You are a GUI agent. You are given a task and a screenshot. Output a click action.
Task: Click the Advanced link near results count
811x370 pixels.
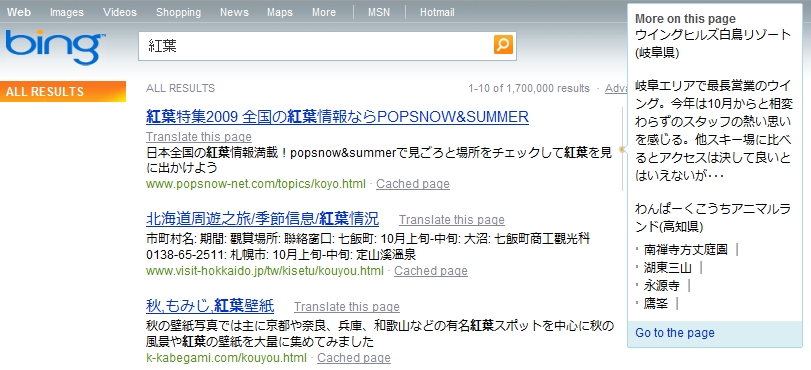click(617, 88)
